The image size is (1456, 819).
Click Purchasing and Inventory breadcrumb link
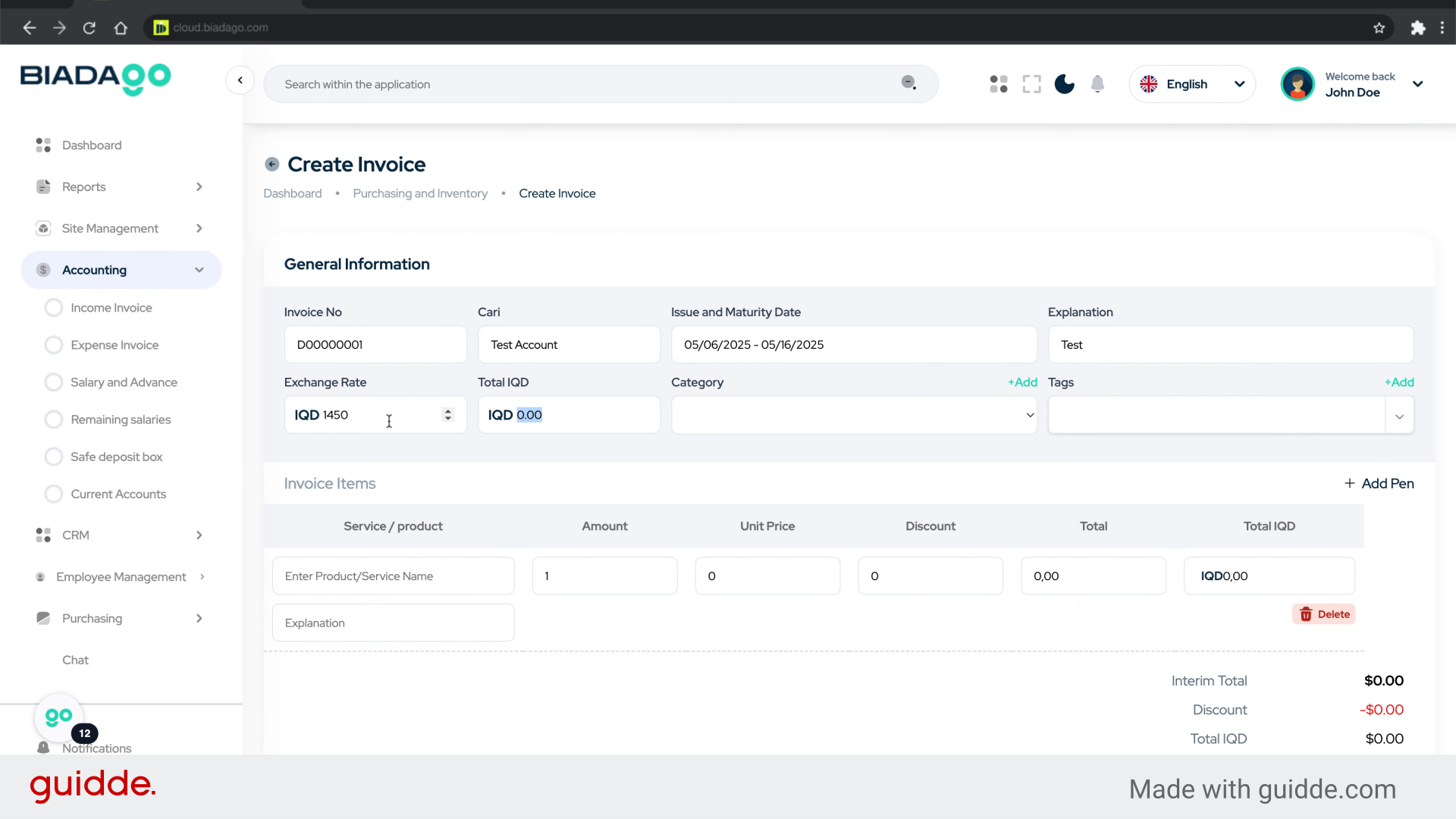pos(420,193)
